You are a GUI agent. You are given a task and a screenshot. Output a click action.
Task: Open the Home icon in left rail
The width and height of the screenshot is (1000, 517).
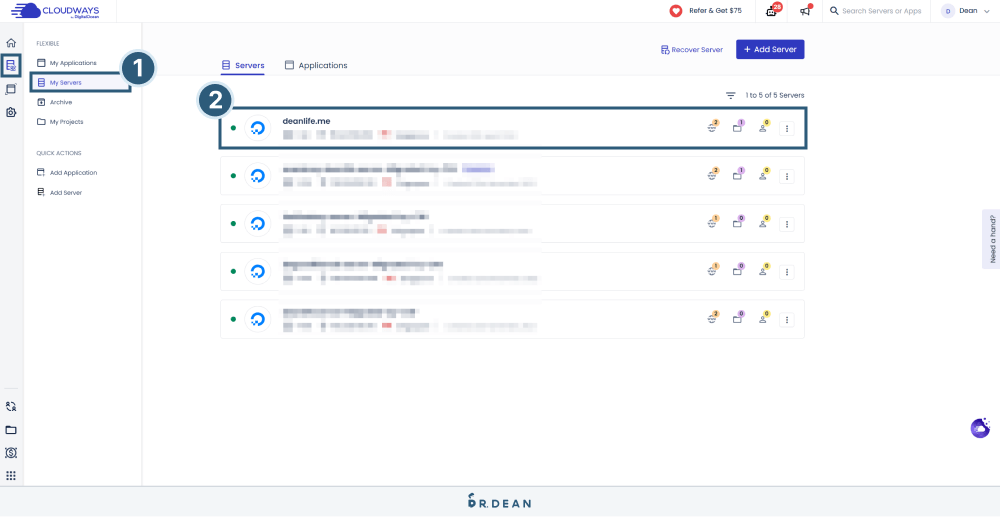(11, 43)
